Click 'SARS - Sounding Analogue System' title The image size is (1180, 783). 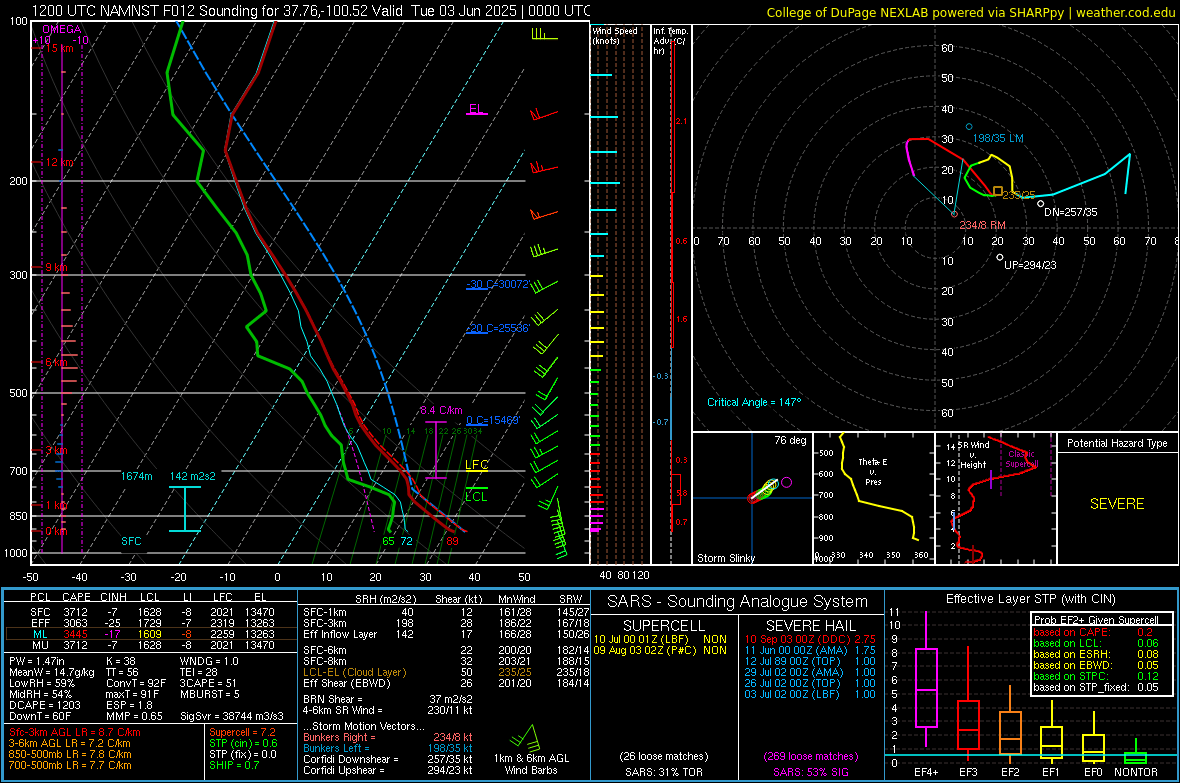pos(737,602)
